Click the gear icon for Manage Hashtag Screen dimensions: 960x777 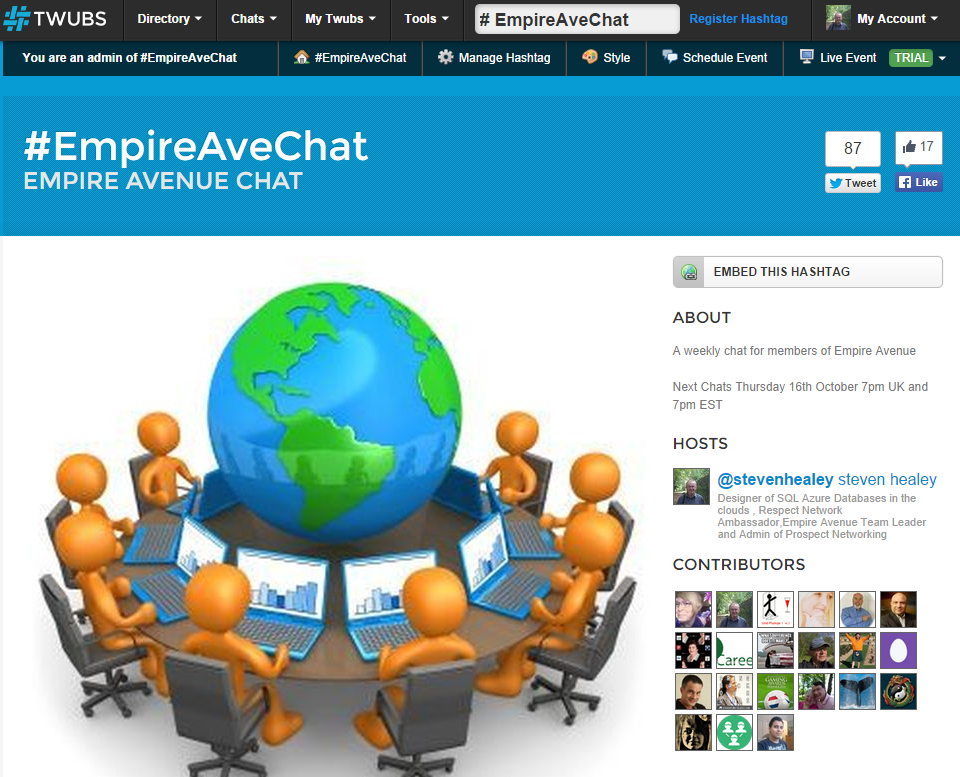point(445,58)
